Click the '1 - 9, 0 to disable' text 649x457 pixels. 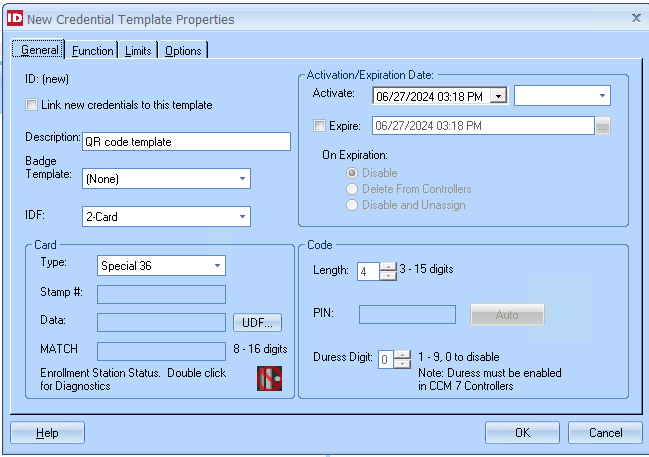(x=459, y=357)
